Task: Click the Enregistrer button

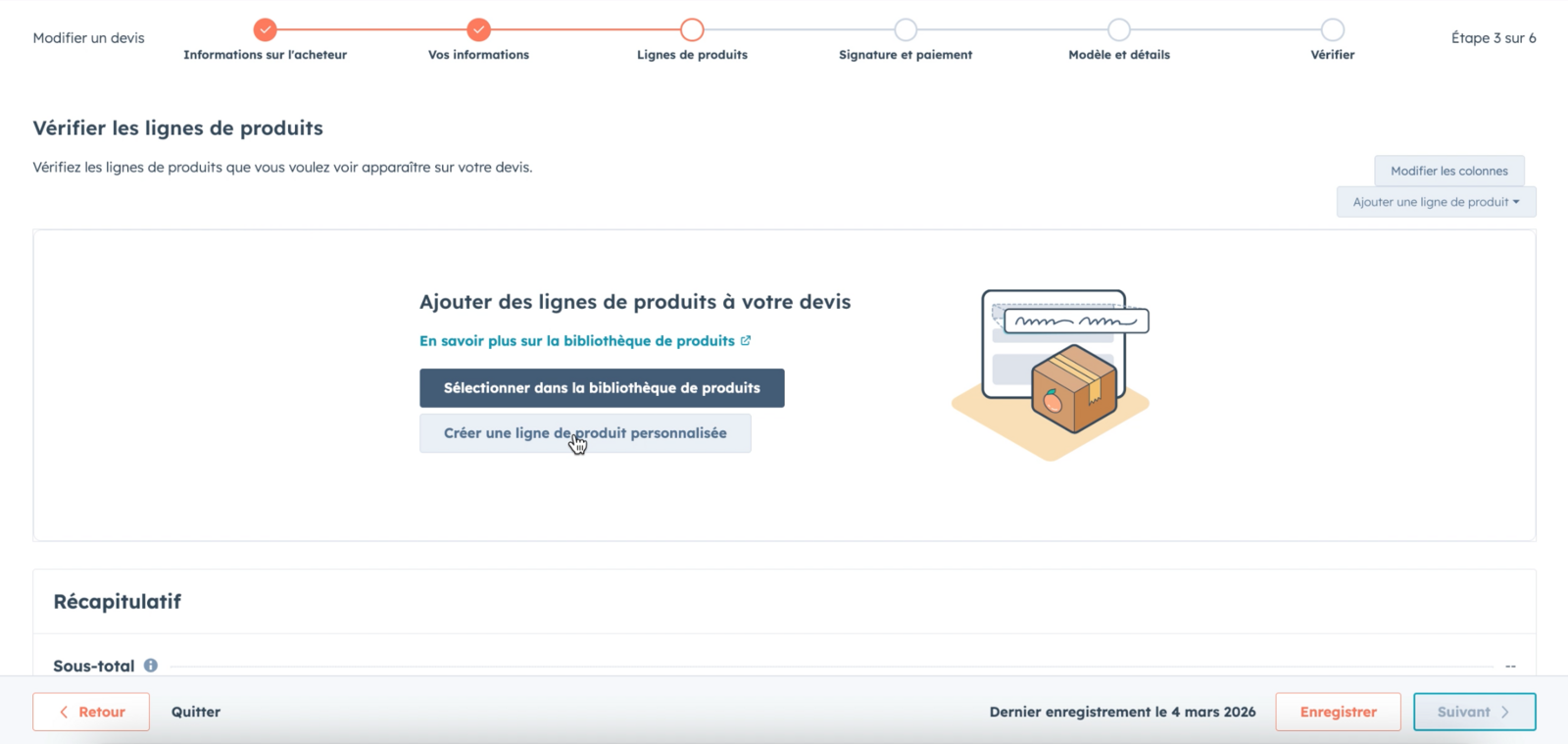Action: coord(1339,712)
